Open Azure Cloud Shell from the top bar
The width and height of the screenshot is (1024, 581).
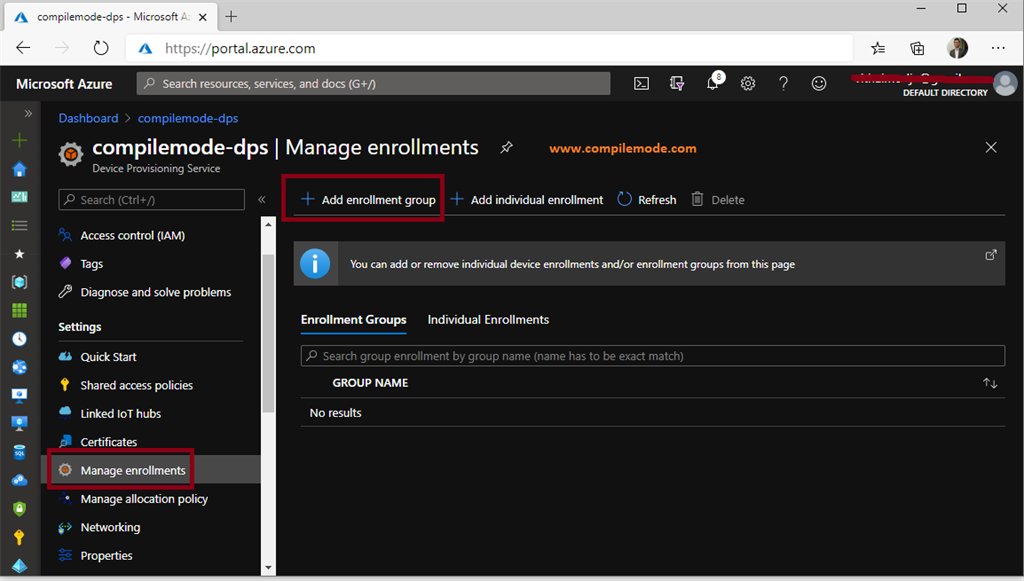[x=641, y=84]
